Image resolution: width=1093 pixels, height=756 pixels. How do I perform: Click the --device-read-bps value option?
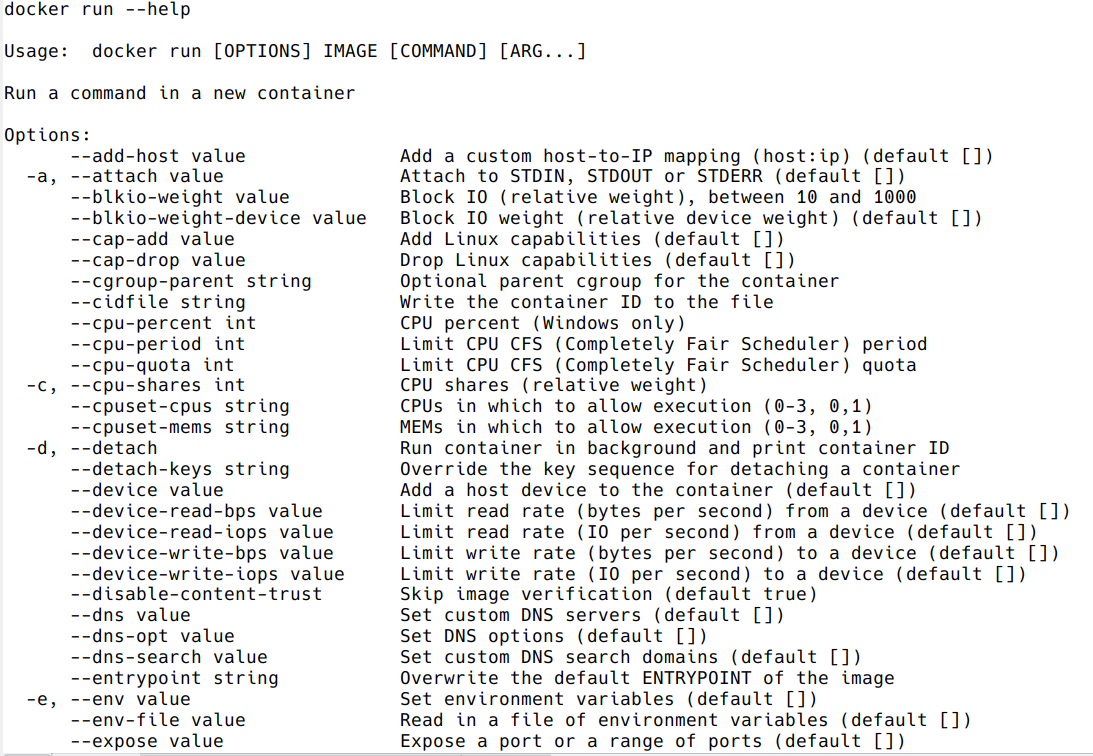[x=196, y=511]
